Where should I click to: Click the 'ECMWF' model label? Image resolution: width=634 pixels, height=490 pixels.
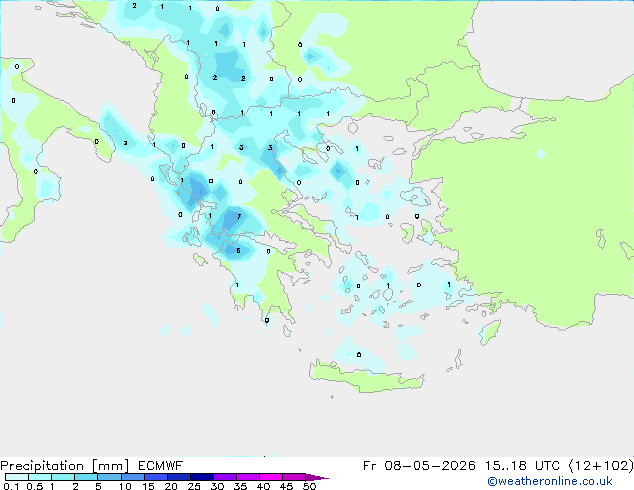pos(161,466)
